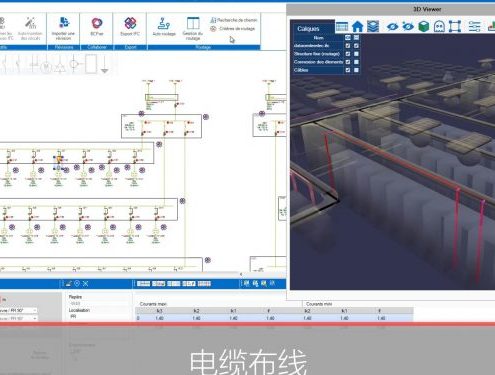Toggle first eye visibility icon in 3D Viewer
The width and height of the screenshot is (495, 375).
pyautogui.click(x=392, y=26)
